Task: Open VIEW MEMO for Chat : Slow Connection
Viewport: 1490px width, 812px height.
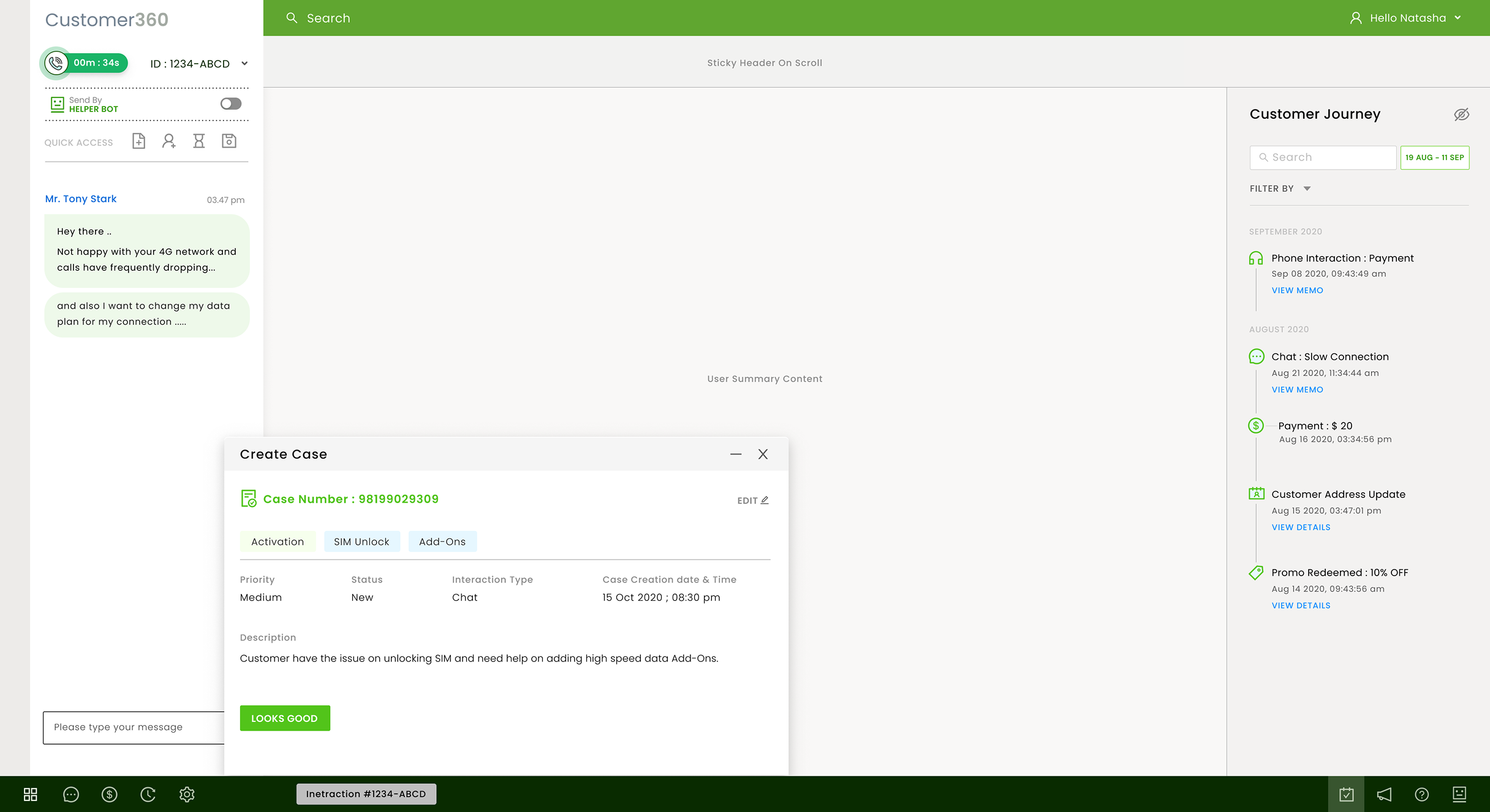Action: [1298, 389]
